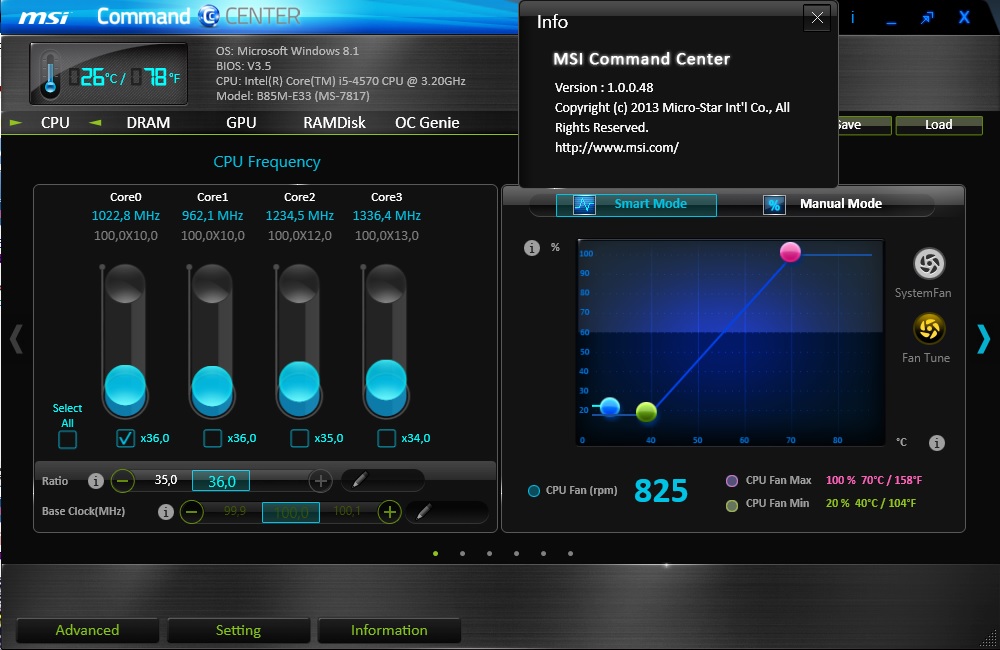Decrease Base Clock with the minus button
1000x650 pixels.
191,512
